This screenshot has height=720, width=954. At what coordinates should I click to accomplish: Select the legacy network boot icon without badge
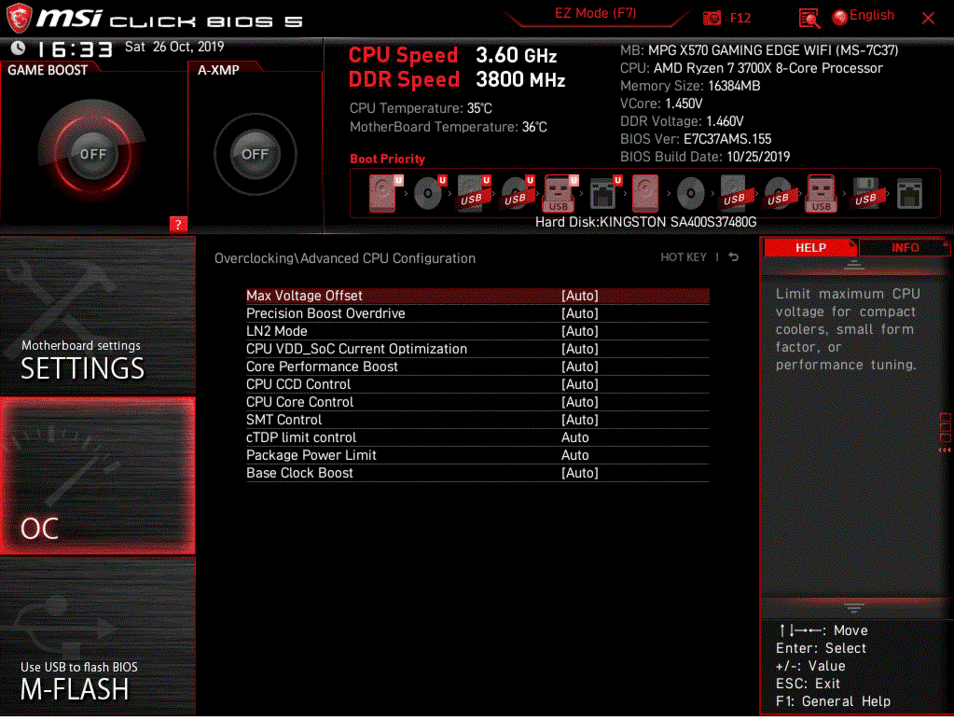pos(910,193)
